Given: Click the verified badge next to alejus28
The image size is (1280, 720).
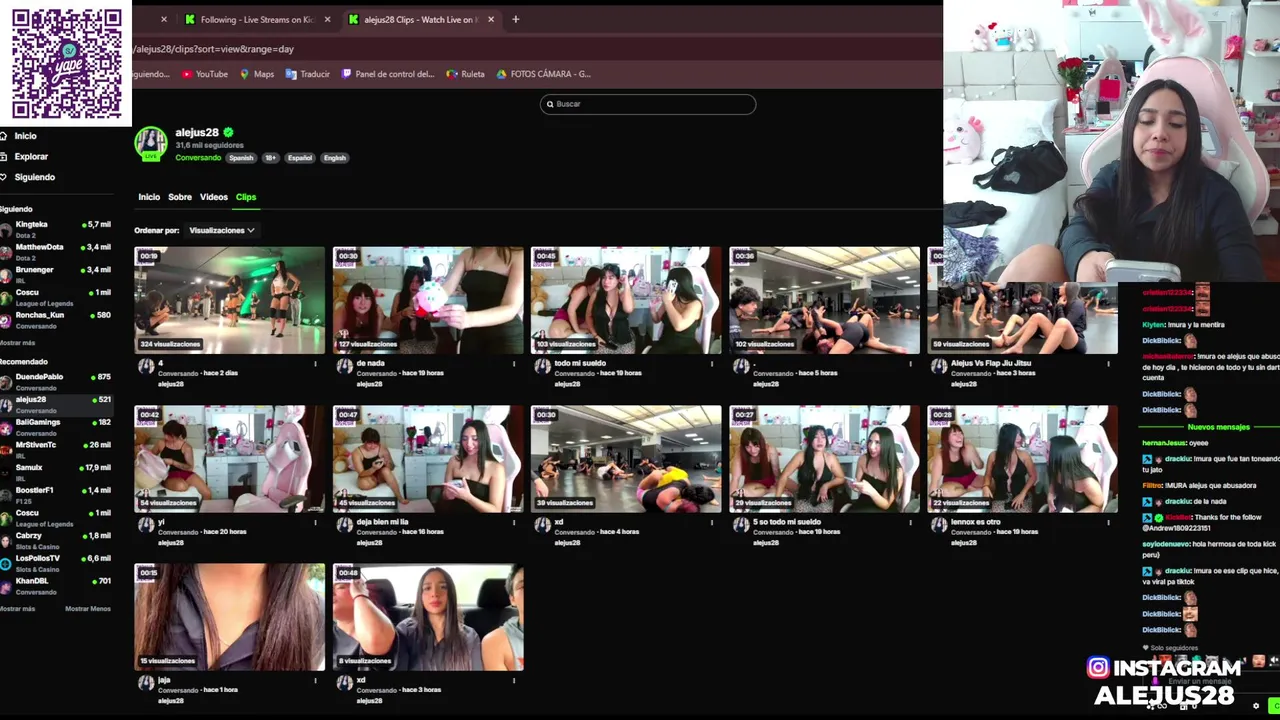Looking at the screenshot, I should (x=228, y=132).
